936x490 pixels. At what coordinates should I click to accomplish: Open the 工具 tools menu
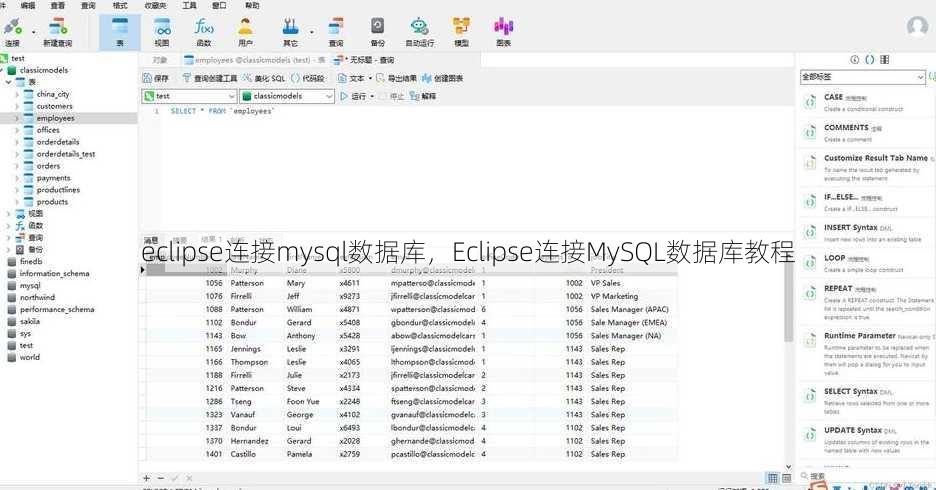[189, 5]
